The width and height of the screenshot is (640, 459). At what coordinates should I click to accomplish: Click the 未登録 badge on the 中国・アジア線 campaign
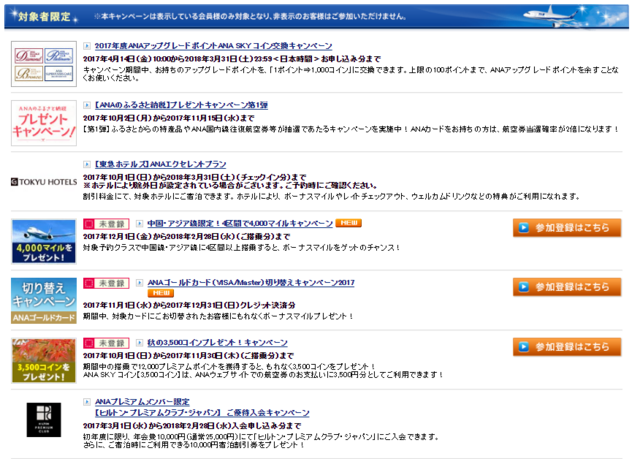point(106,224)
